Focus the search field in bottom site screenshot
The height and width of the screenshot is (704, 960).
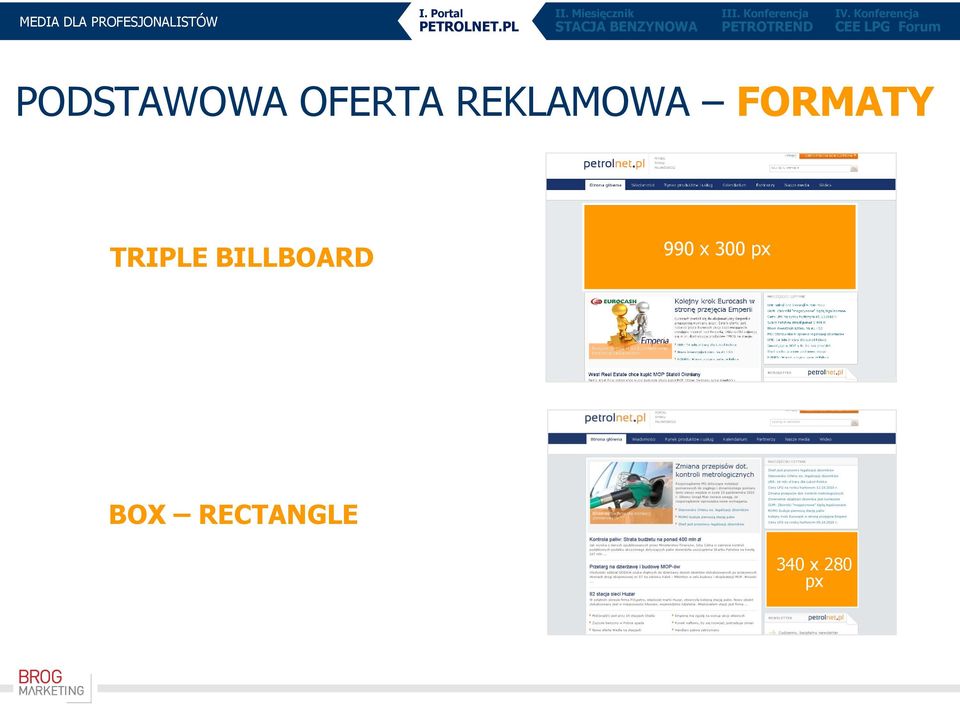810,422
